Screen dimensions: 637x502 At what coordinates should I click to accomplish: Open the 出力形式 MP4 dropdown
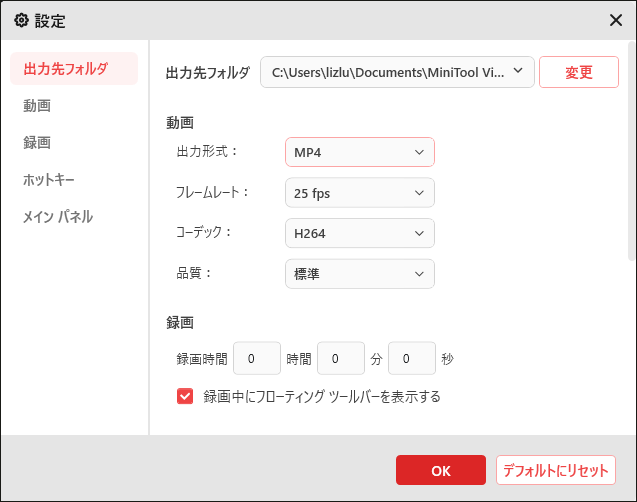coord(360,152)
